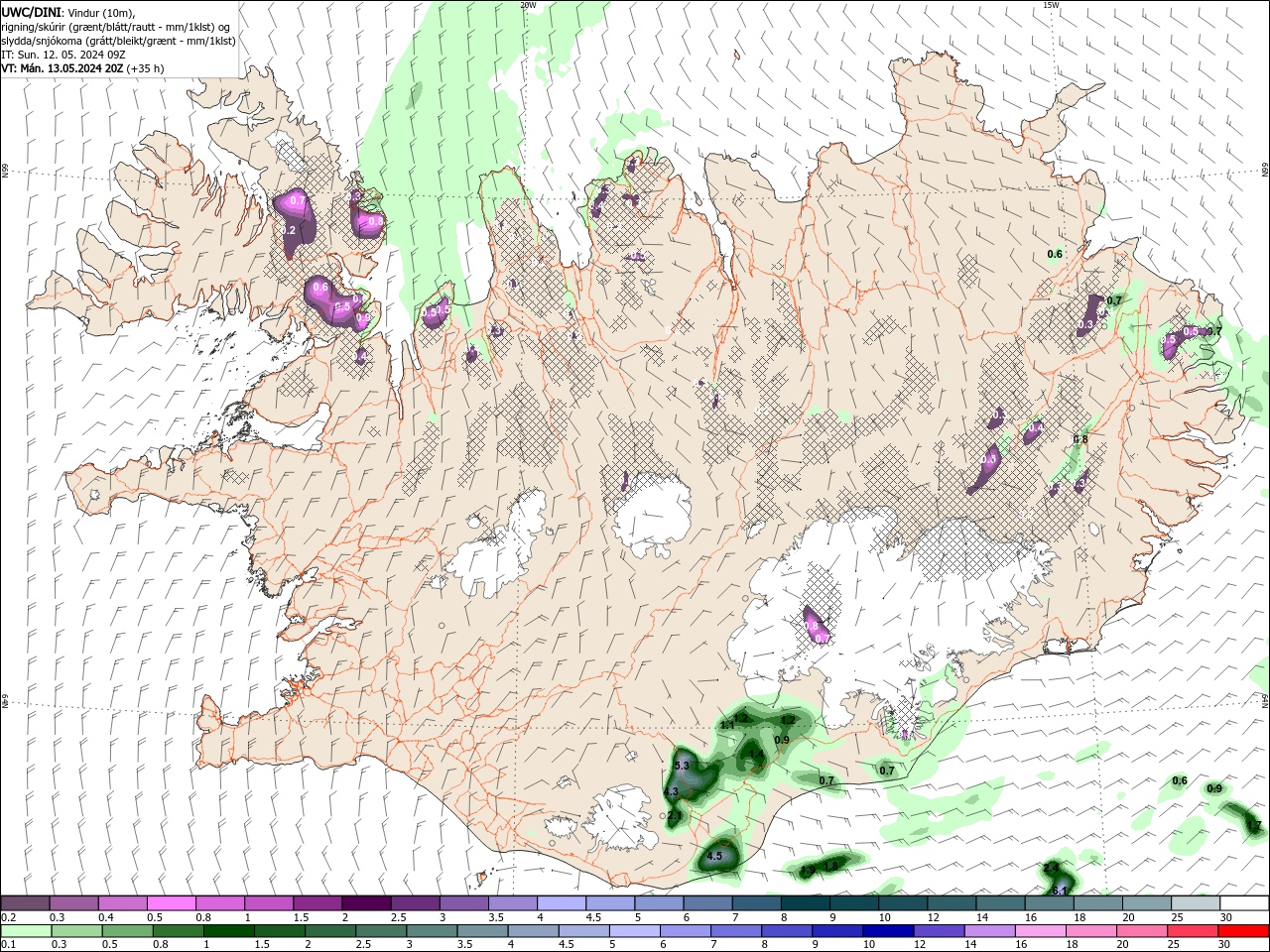Viewport: 1270px width, 952px height.
Task: Select the bottom legend row swatch between 2.5 and 3
Action: point(379,931)
